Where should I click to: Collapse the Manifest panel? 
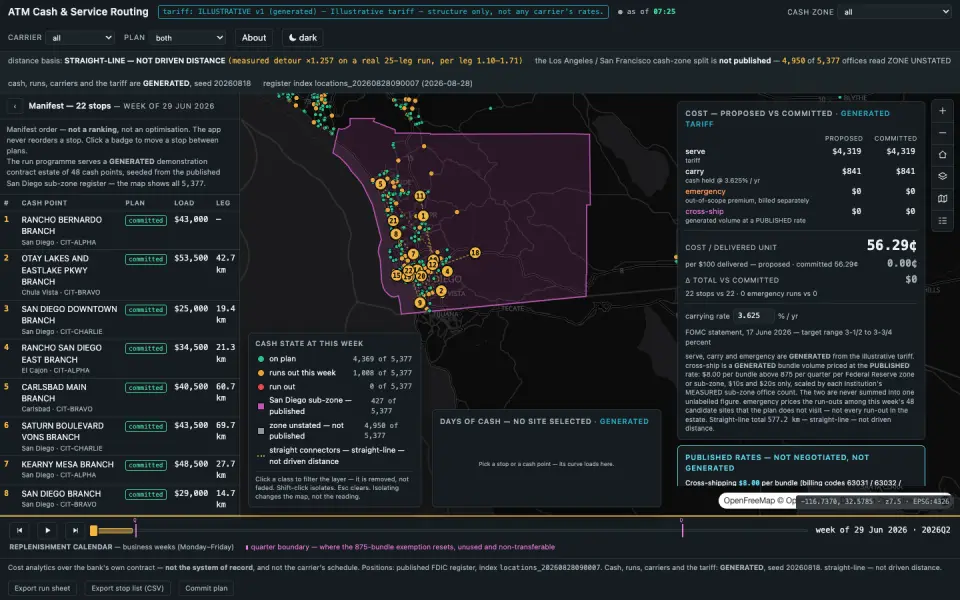[x=15, y=106]
